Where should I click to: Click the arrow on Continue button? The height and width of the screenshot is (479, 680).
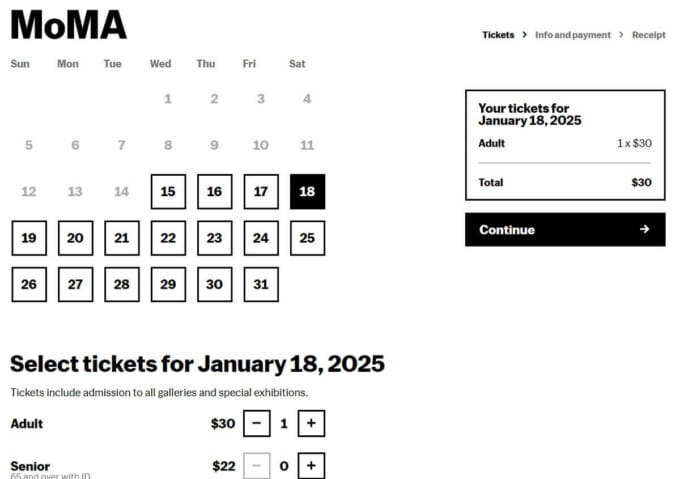coord(645,230)
